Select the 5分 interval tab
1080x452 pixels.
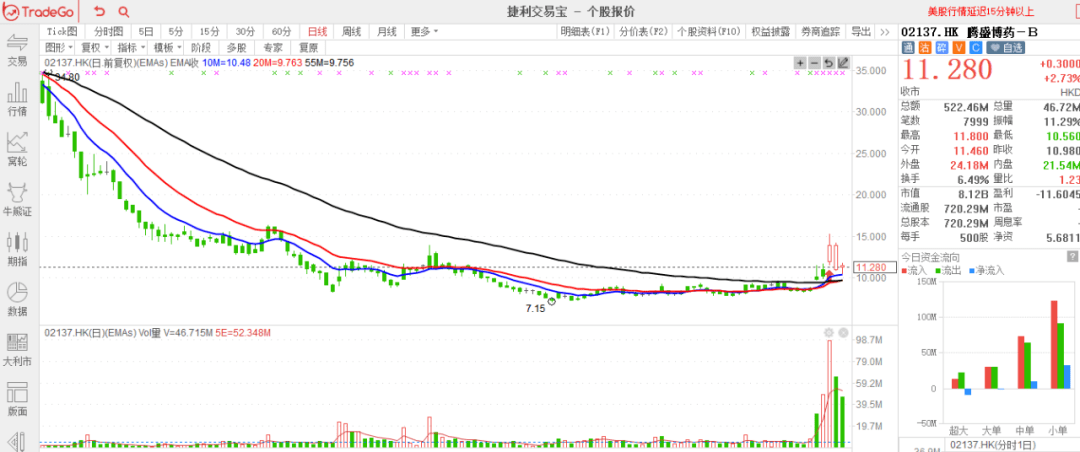point(176,32)
